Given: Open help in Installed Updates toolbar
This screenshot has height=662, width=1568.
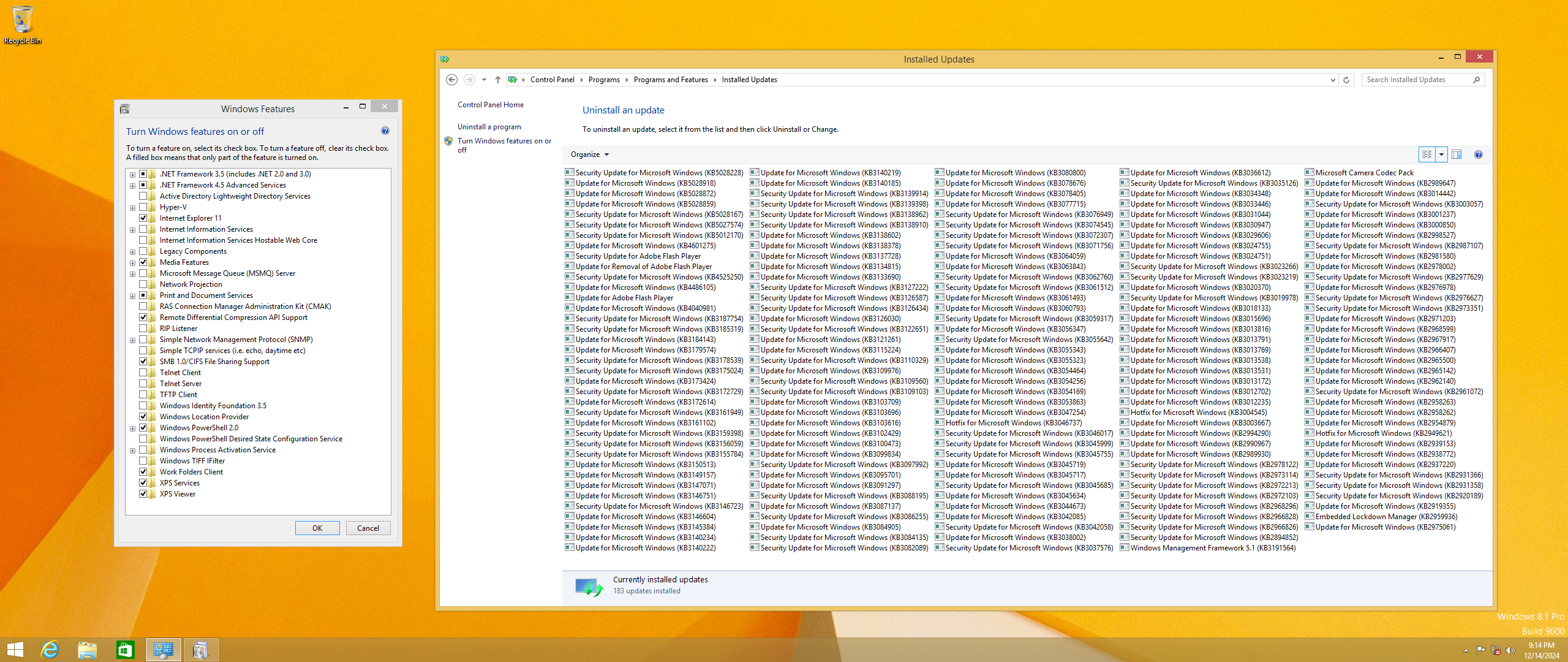Looking at the screenshot, I should (1479, 154).
